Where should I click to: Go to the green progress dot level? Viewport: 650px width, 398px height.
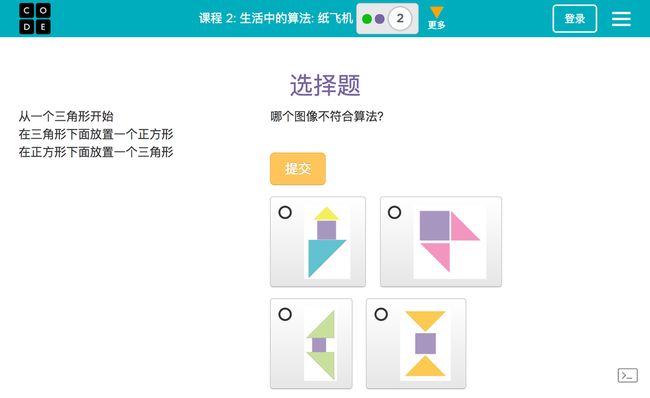click(x=367, y=19)
